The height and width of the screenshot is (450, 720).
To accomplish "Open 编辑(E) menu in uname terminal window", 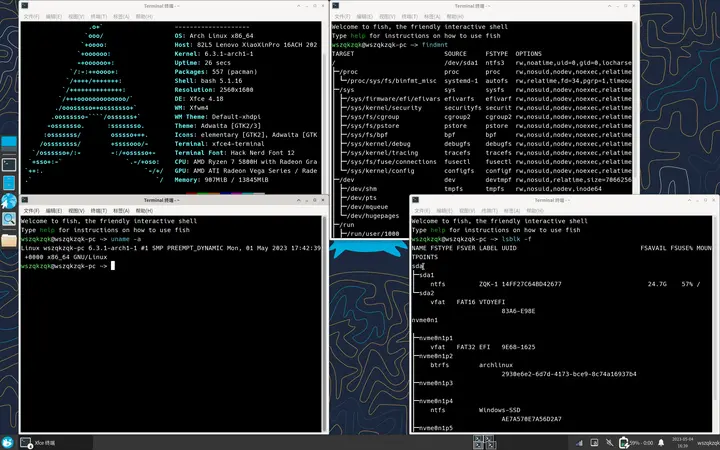I will [54, 211].
